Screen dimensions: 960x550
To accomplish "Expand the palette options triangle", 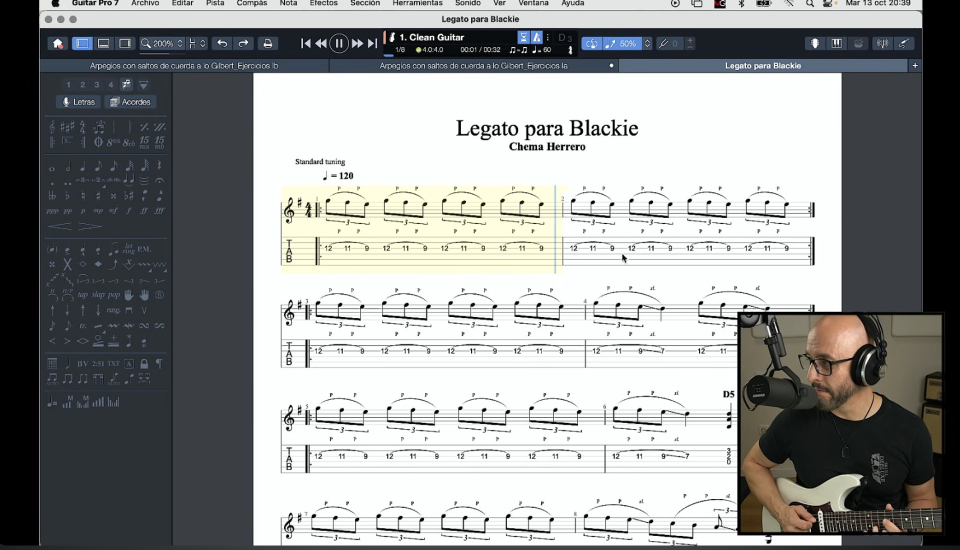I will tap(143, 85).
